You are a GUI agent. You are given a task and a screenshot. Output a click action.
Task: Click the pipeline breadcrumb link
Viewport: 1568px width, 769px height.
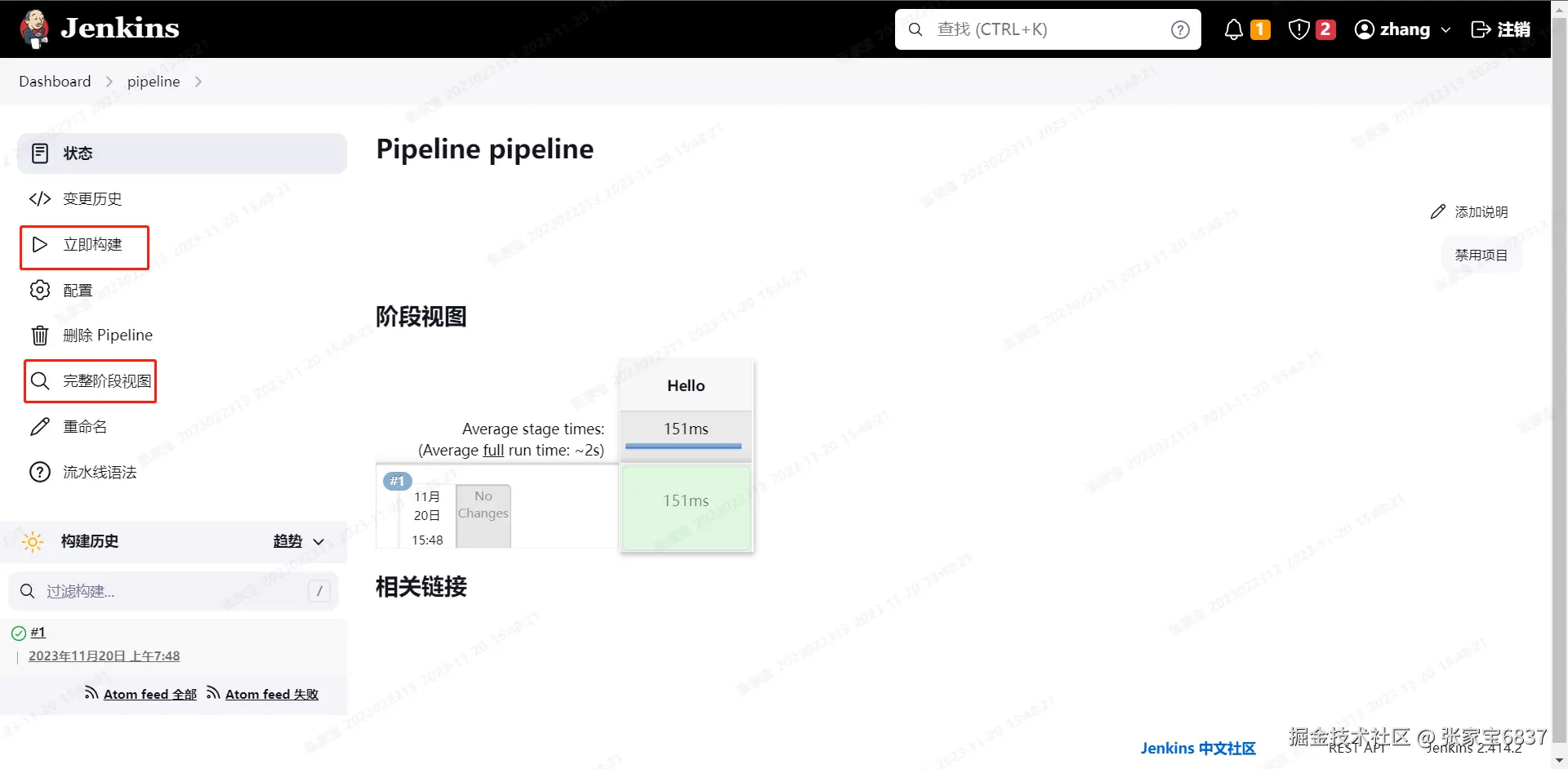coord(154,82)
